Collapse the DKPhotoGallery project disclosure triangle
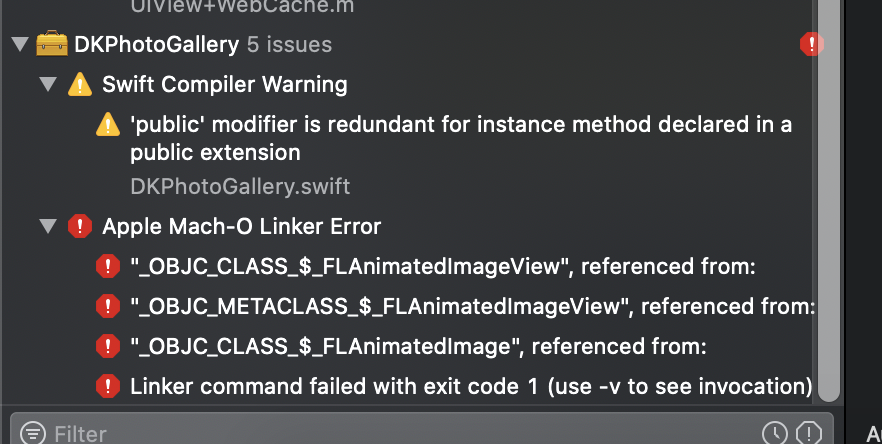The height and width of the screenshot is (444, 882). click(x=20, y=44)
